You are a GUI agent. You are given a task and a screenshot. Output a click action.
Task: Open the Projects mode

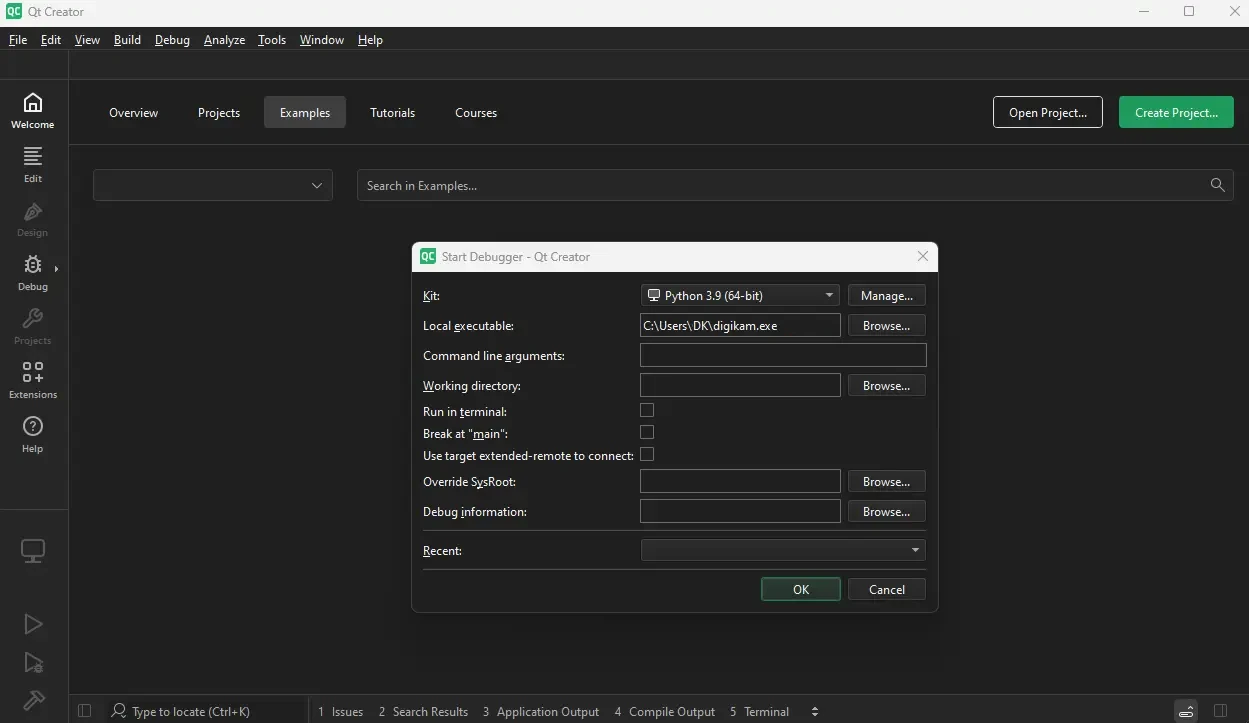pos(32,327)
